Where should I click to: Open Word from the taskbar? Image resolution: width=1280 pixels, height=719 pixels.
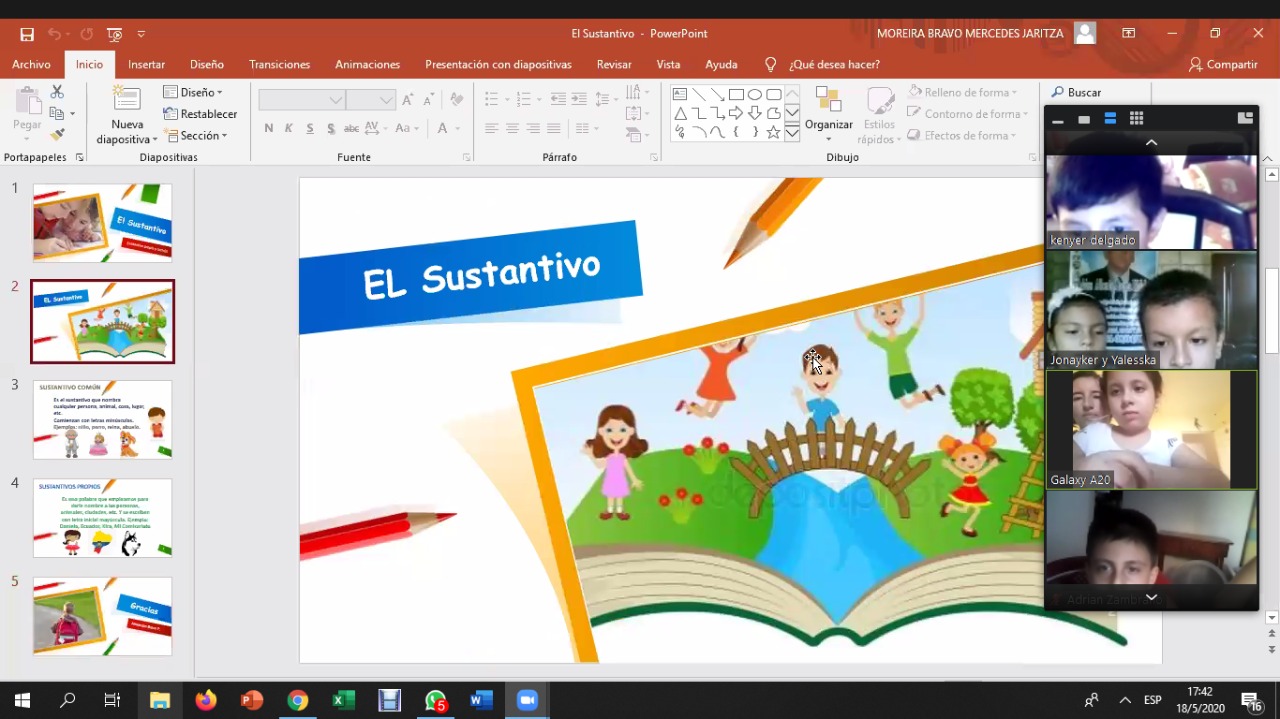click(x=482, y=700)
